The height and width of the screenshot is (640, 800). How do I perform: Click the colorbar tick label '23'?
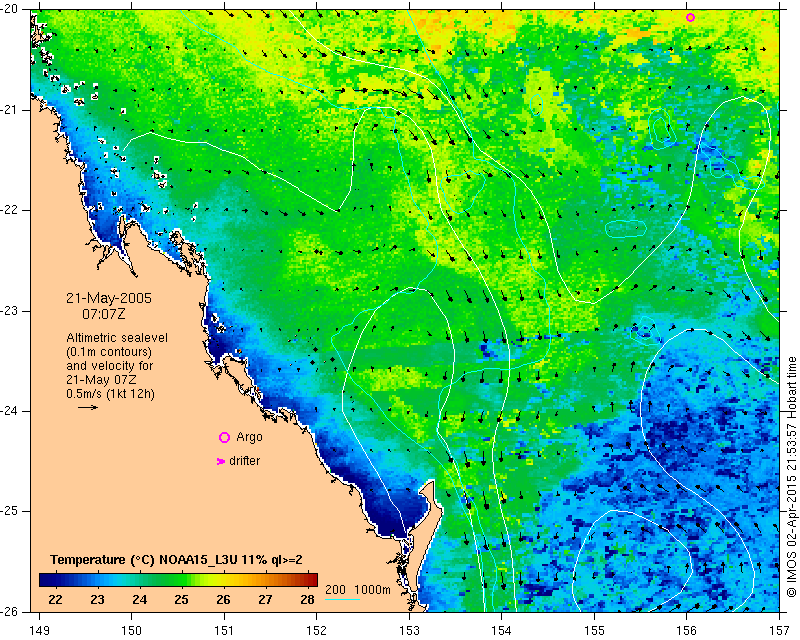click(x=97, y=600)
